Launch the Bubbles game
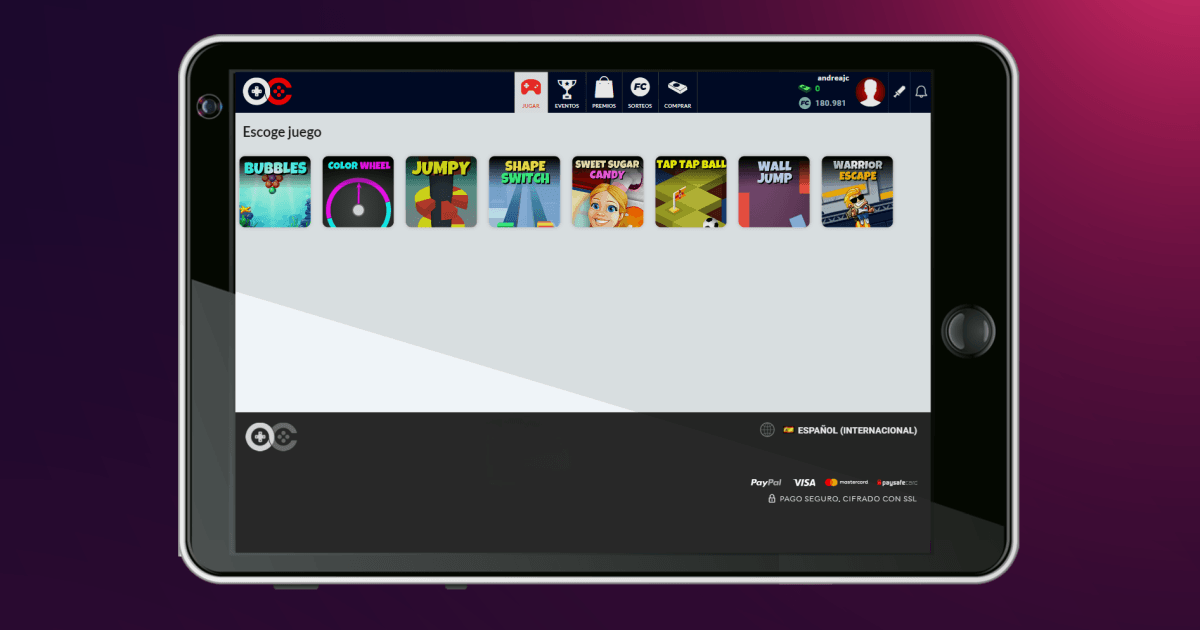The height and width of the screenshot is (630, 1200). click(275, 191)
